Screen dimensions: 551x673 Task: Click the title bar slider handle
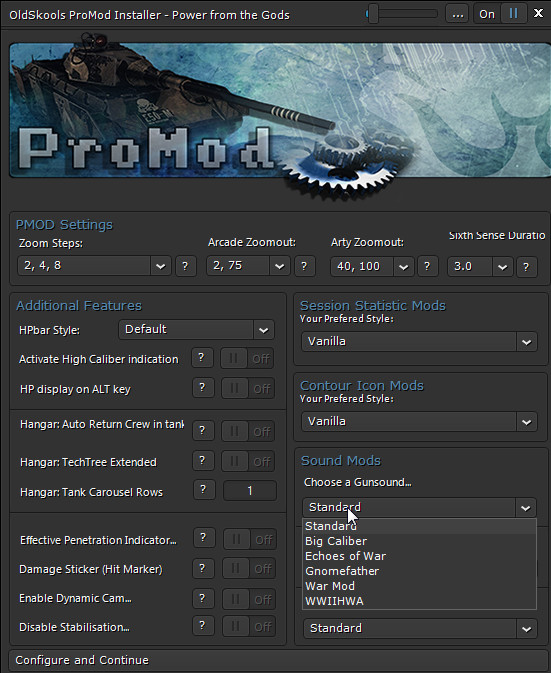373,14
